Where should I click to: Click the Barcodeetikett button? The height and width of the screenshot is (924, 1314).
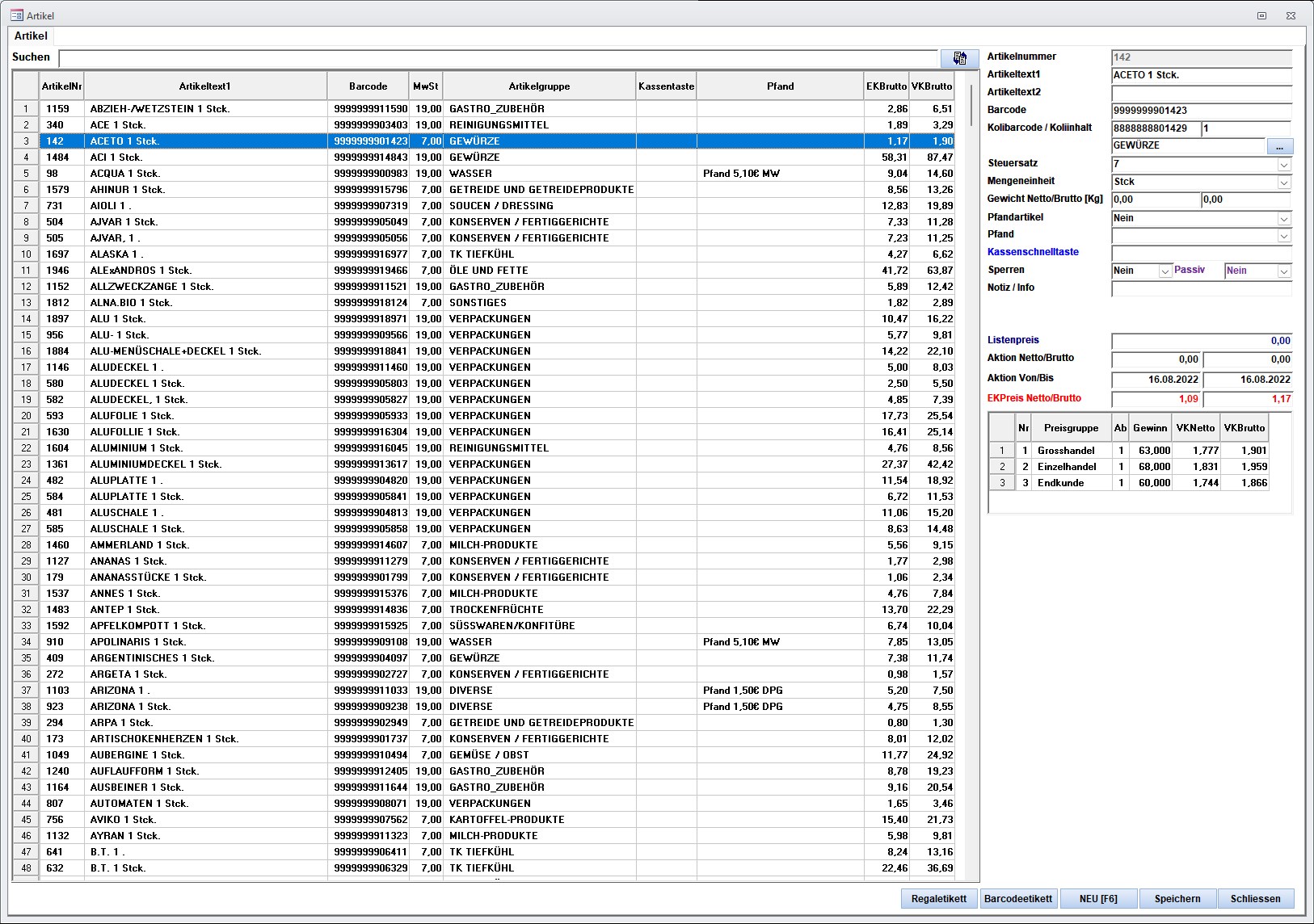click(1017, 899)
